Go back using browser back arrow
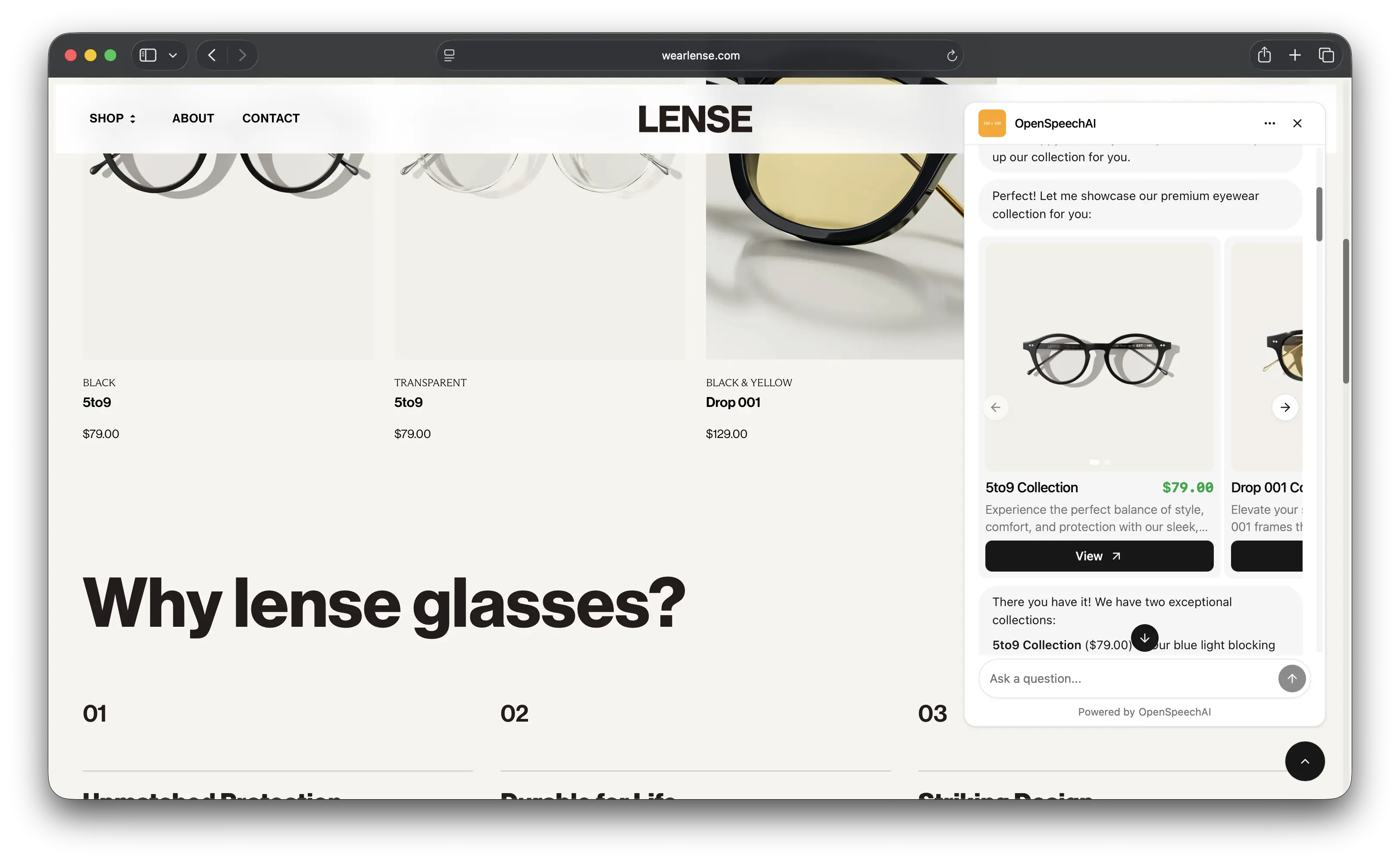Viewport: 1400px width, 863px height. click(x=212, y=55)
